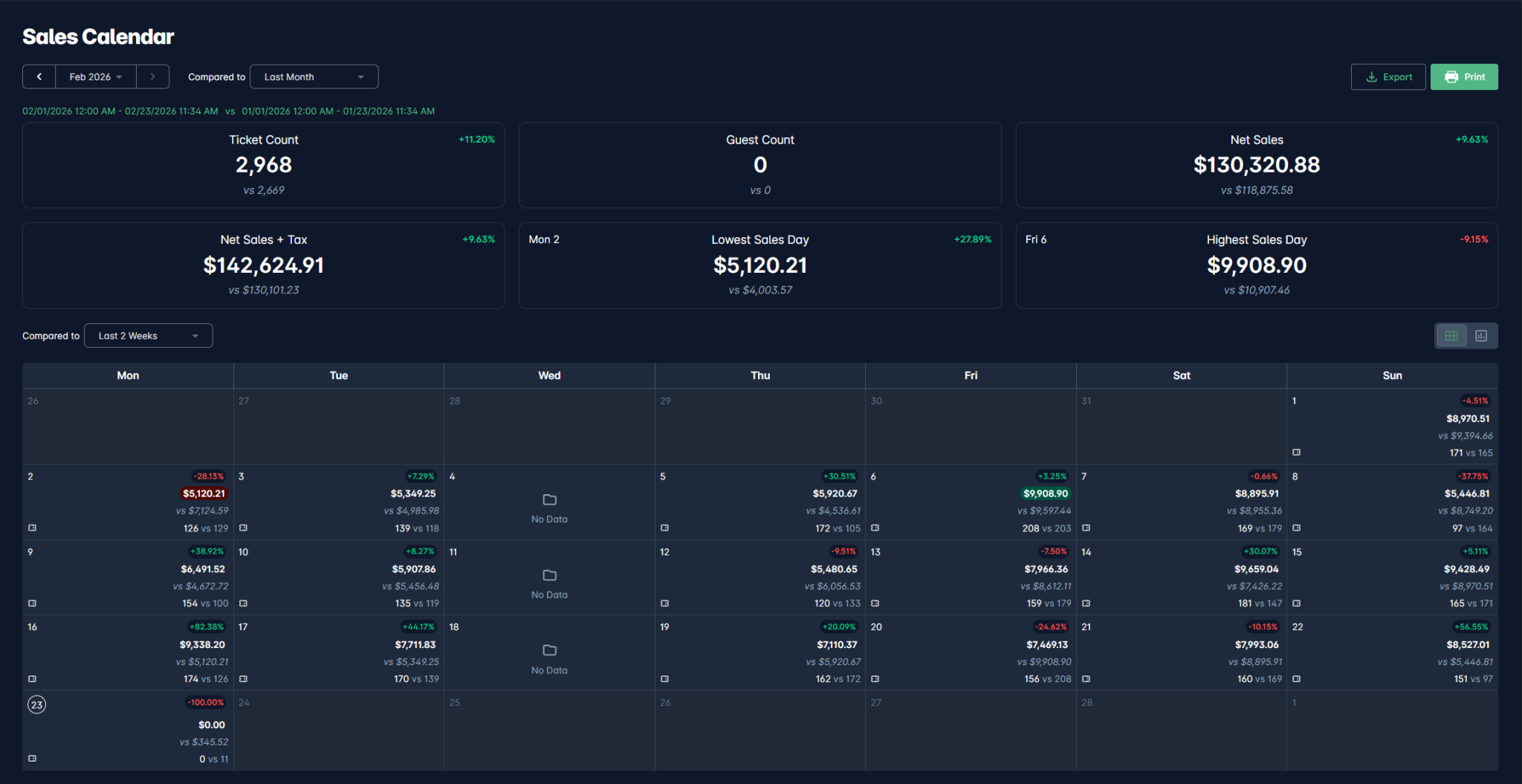Click the ticket icon on day 7

pos(1086,528)
